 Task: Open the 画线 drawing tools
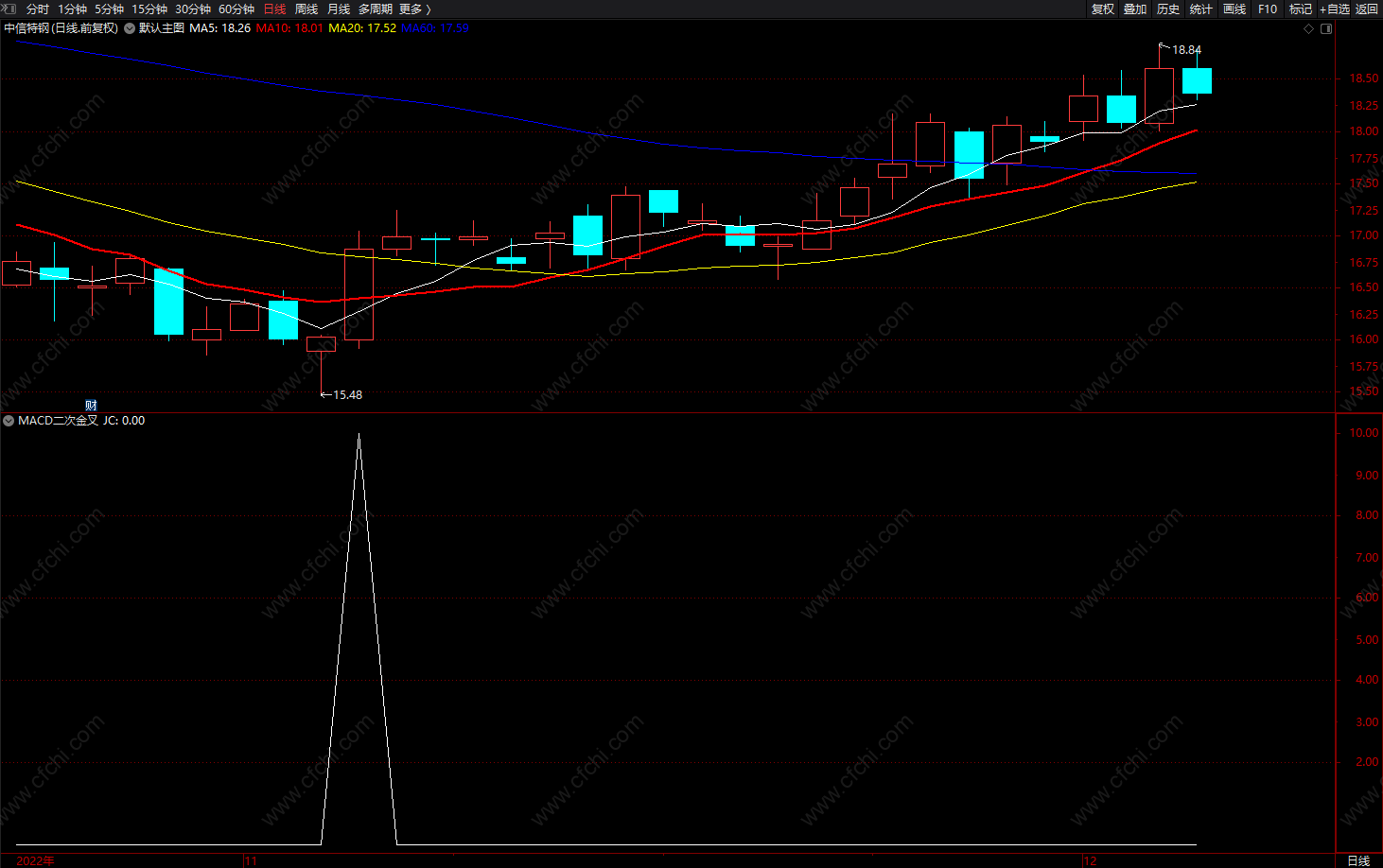(x=1234, y=9)
